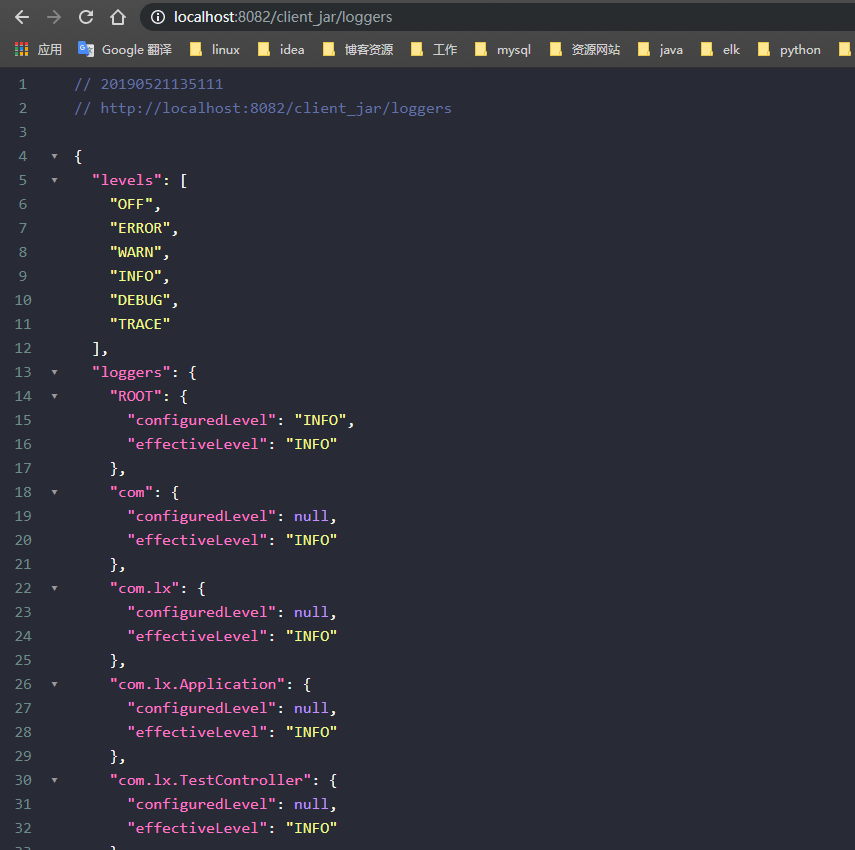
Task: Open the Google 翻译 bookmark
Action: point(125,50)
